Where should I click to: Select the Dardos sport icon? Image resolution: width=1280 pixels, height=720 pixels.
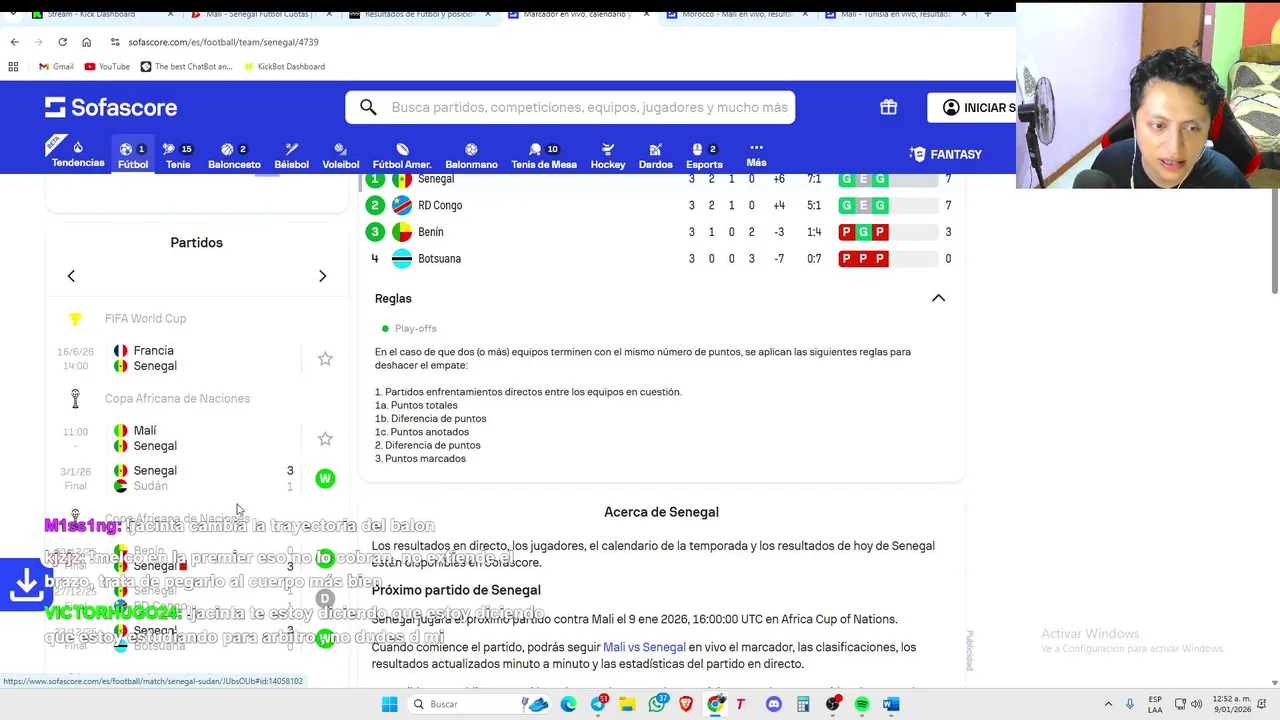[655, 154]
